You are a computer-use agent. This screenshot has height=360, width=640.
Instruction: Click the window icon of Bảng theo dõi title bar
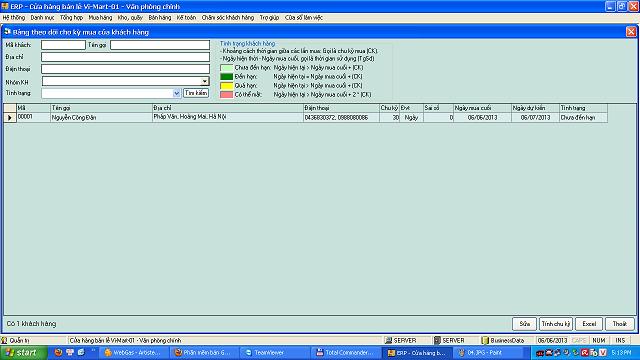click(x=7, y=31)
